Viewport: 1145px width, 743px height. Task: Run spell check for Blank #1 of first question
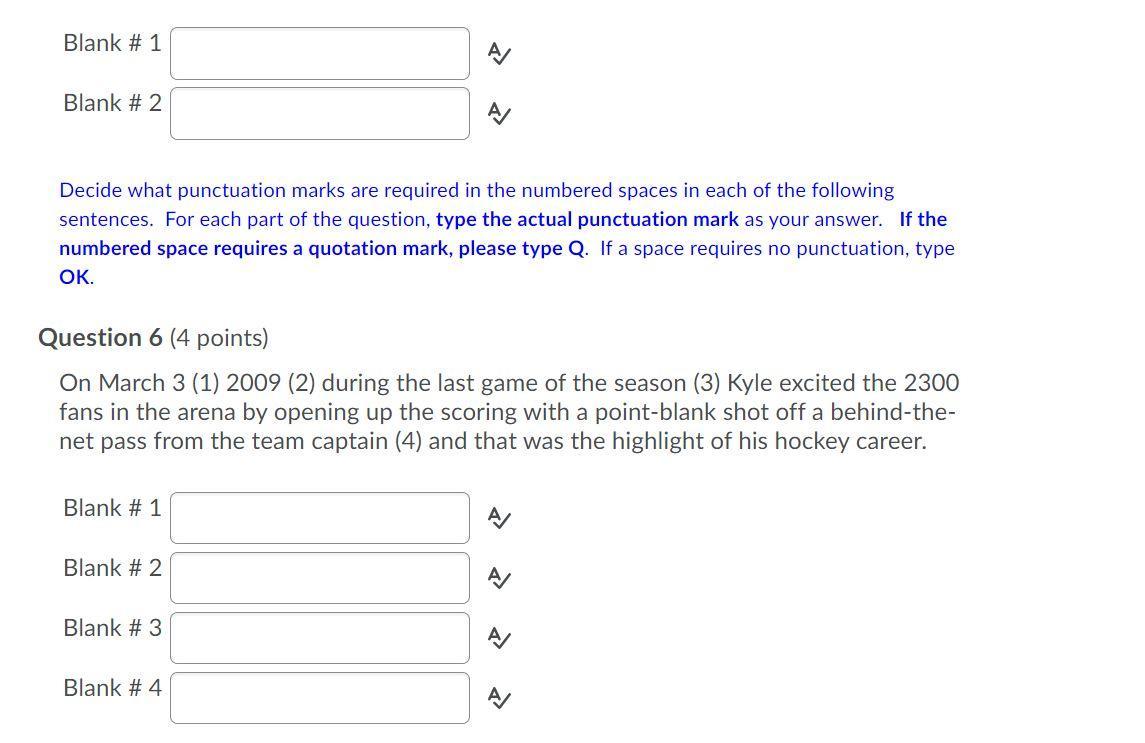(497, 53)
